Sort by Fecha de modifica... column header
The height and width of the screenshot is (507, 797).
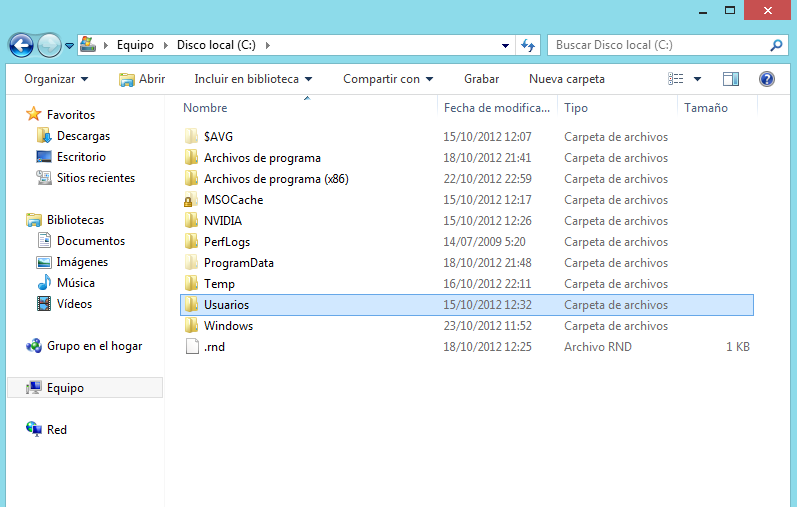(497, 108)
